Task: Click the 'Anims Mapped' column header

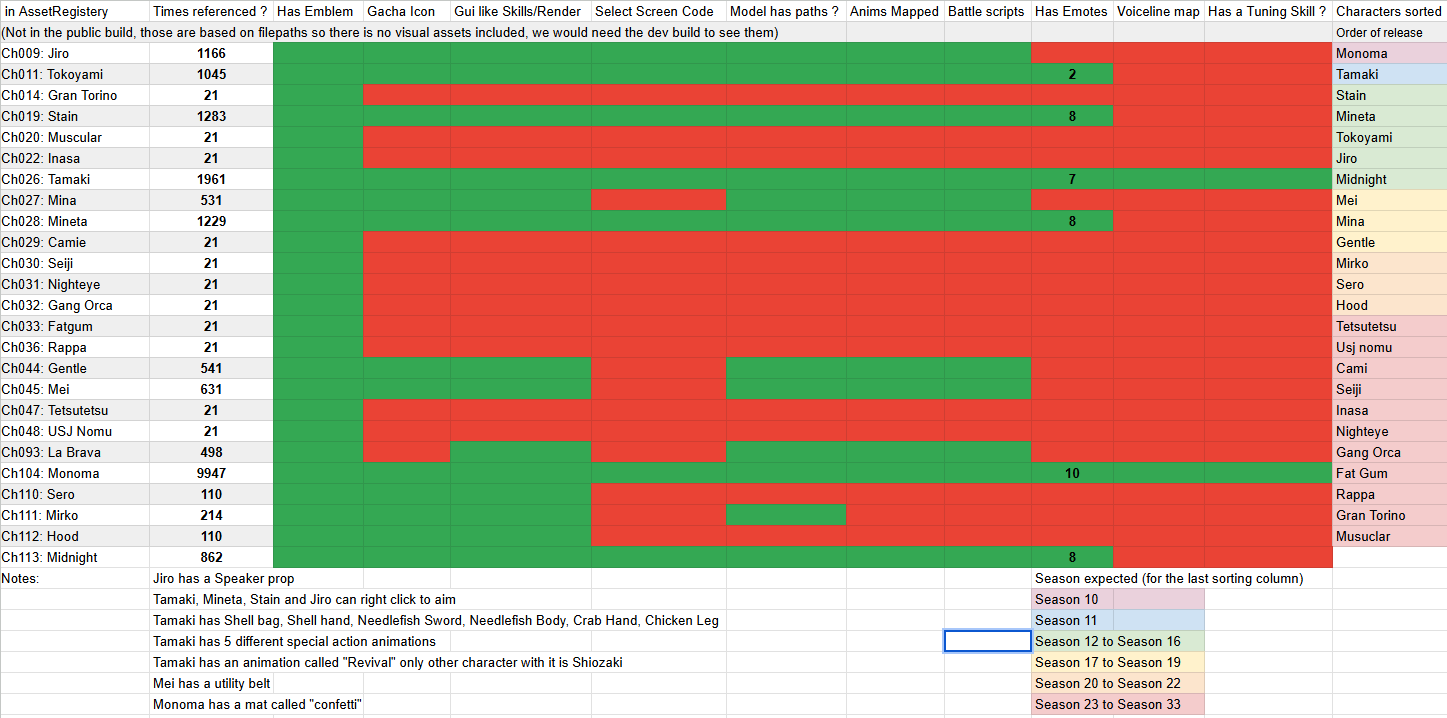Action: (x=895, y=11)
